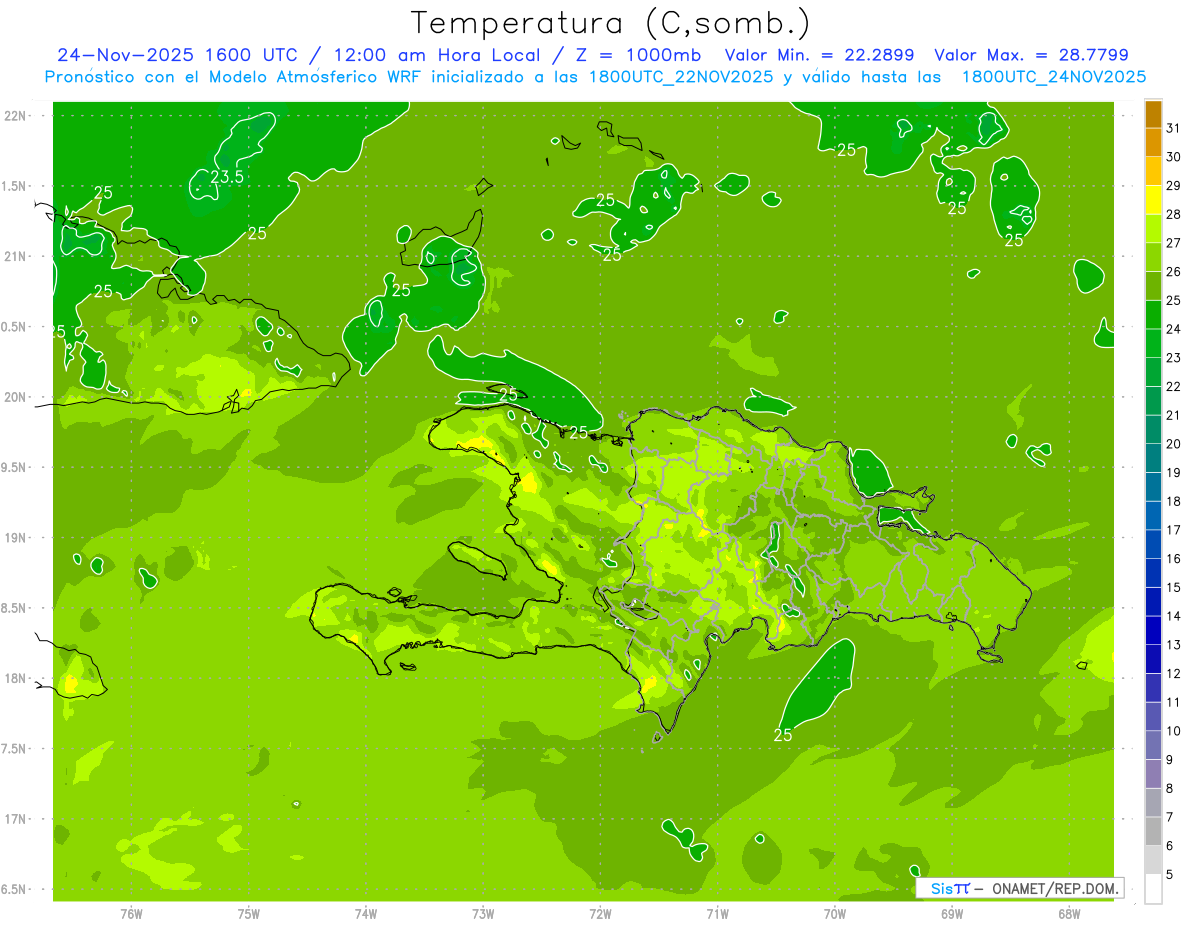Click the legend swatch between 27 and 28

coord(1153,229)
